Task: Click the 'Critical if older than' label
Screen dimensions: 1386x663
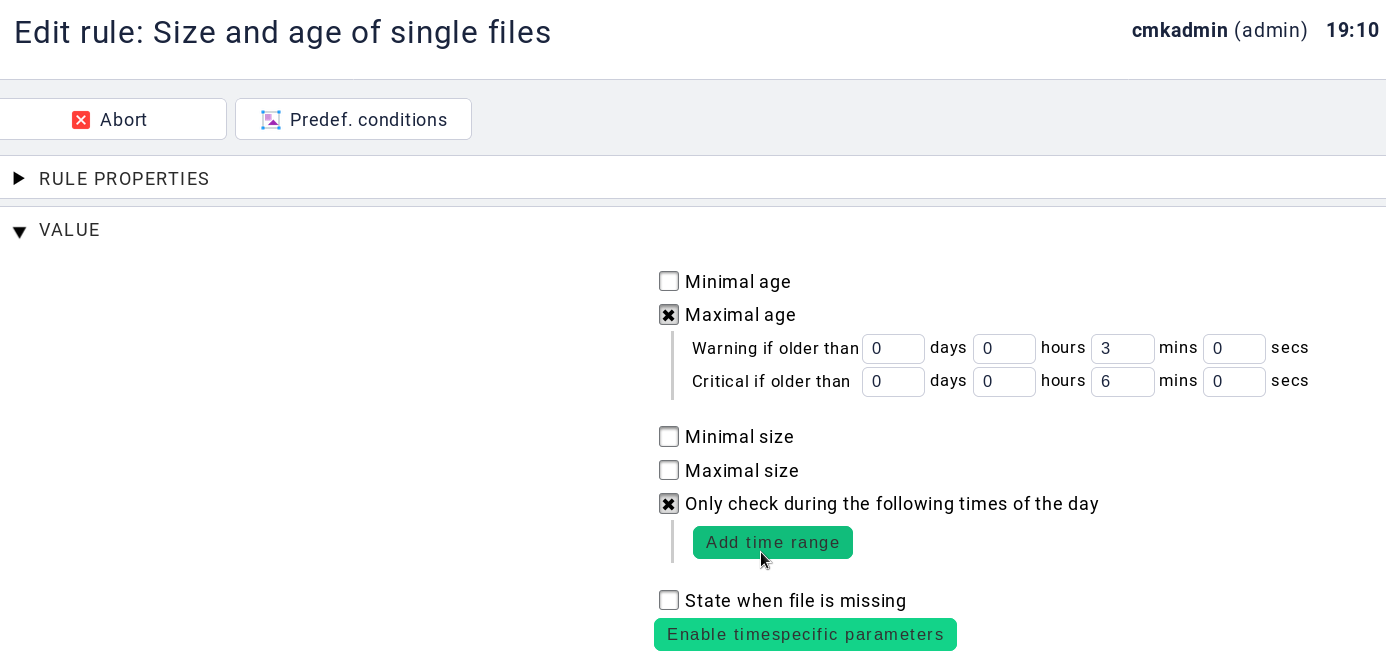Action: click(771, 381)
